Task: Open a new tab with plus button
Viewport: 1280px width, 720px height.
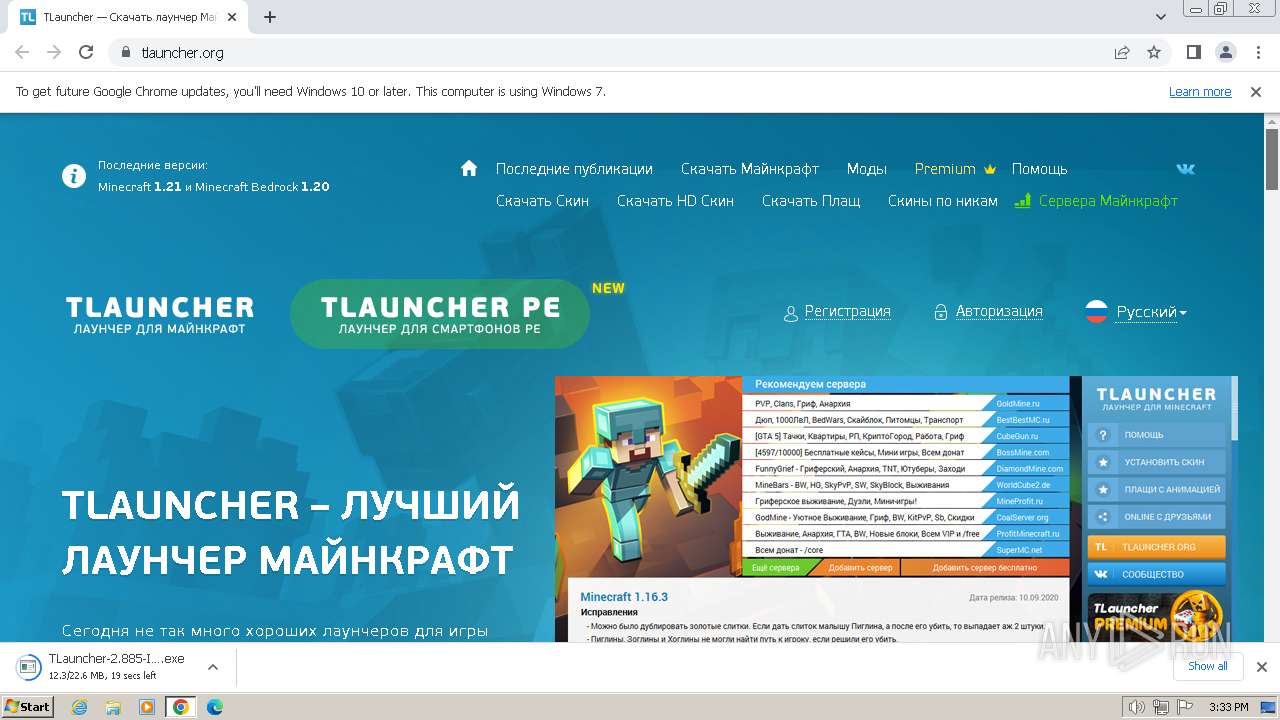Action: pos(270,17)
